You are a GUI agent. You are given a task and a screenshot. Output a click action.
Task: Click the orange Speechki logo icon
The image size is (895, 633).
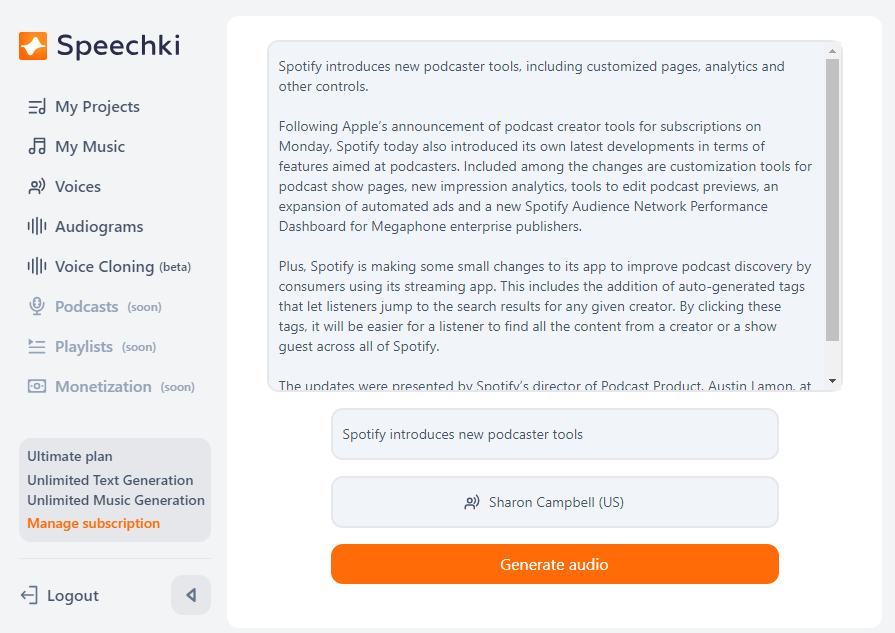click(33, 46)
